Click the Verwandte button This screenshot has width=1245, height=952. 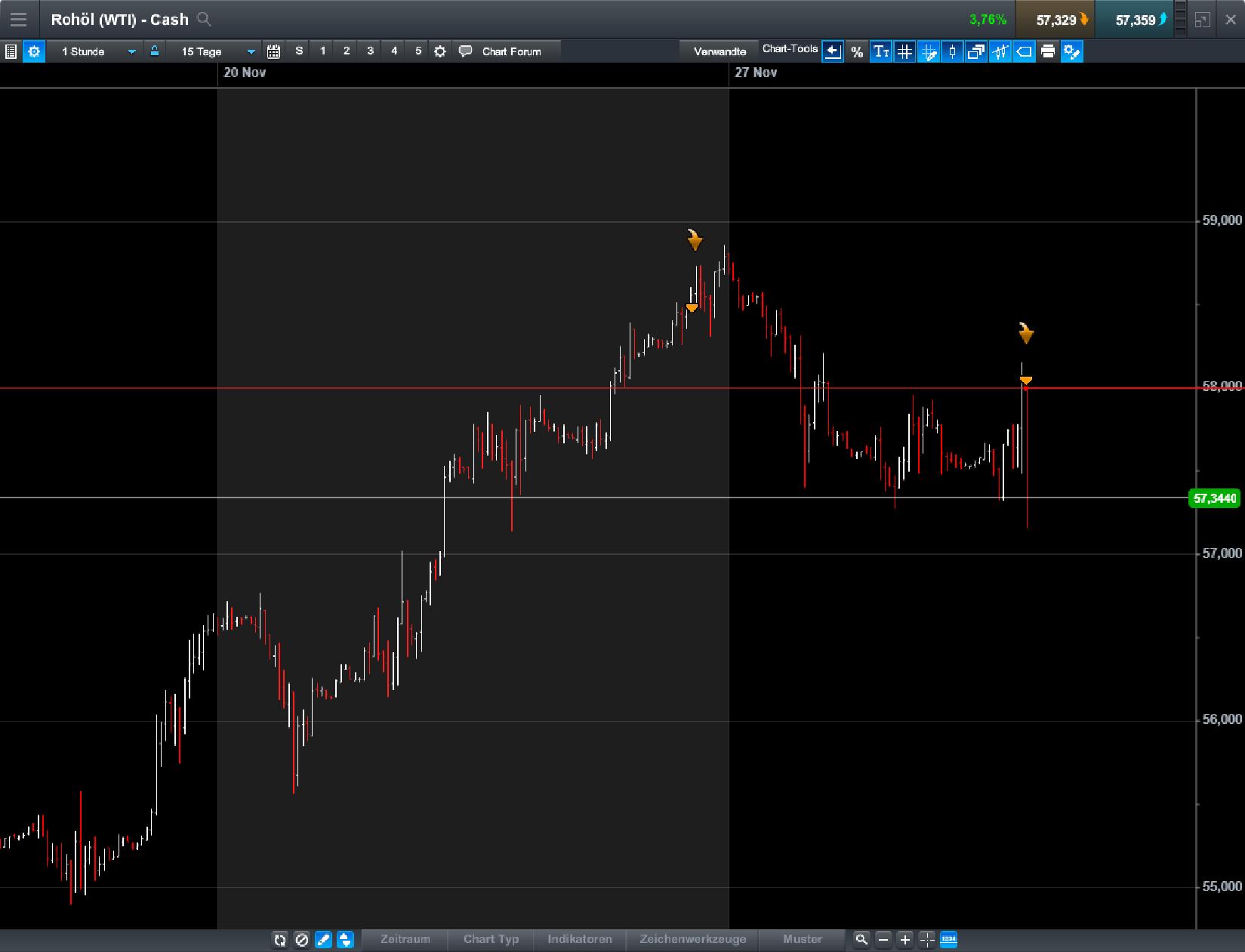tap(719, 50)
